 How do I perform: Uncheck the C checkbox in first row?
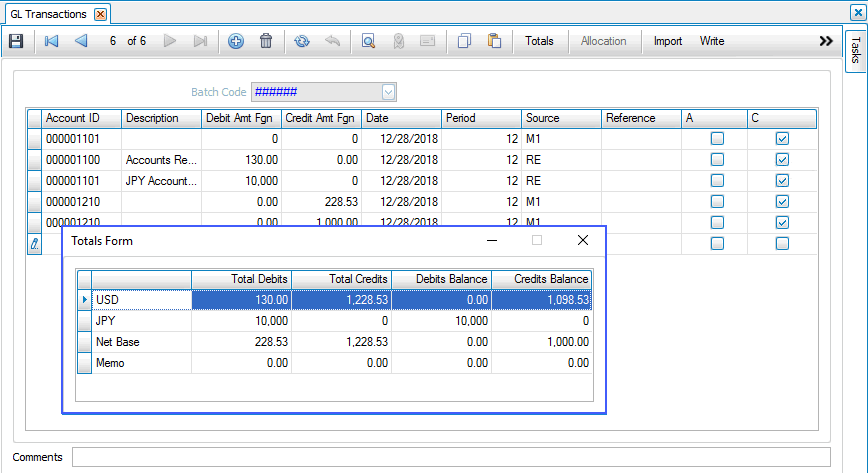(x=782, y=139)
